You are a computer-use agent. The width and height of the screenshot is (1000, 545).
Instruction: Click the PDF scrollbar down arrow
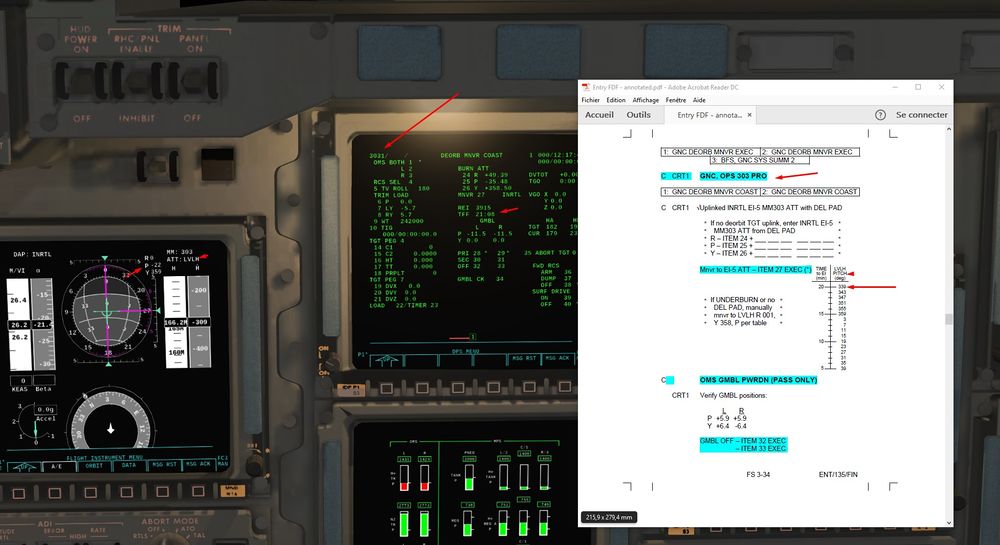click(x=949, y=523)
